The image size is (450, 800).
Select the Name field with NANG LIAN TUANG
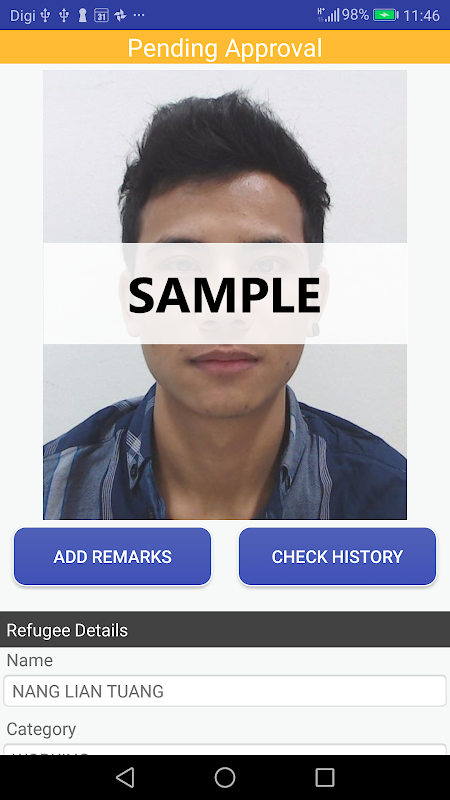tap(225, 691)
